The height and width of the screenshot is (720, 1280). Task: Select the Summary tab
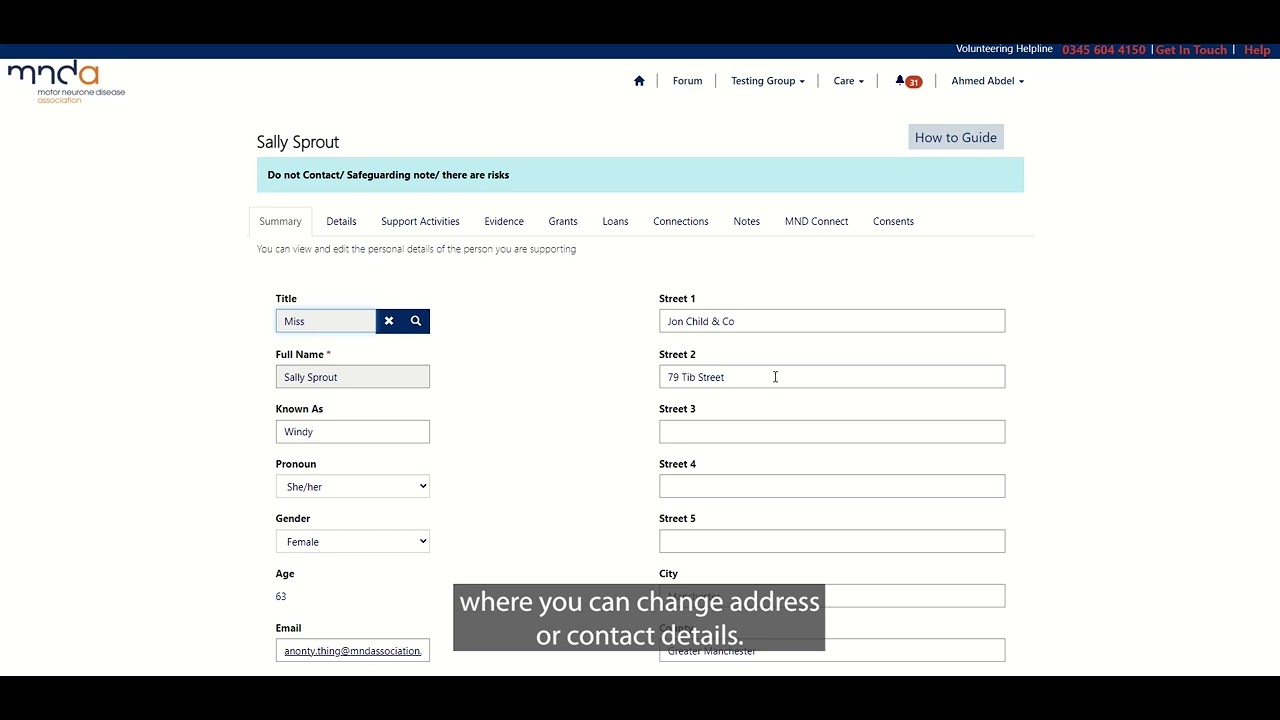point(280,221)
